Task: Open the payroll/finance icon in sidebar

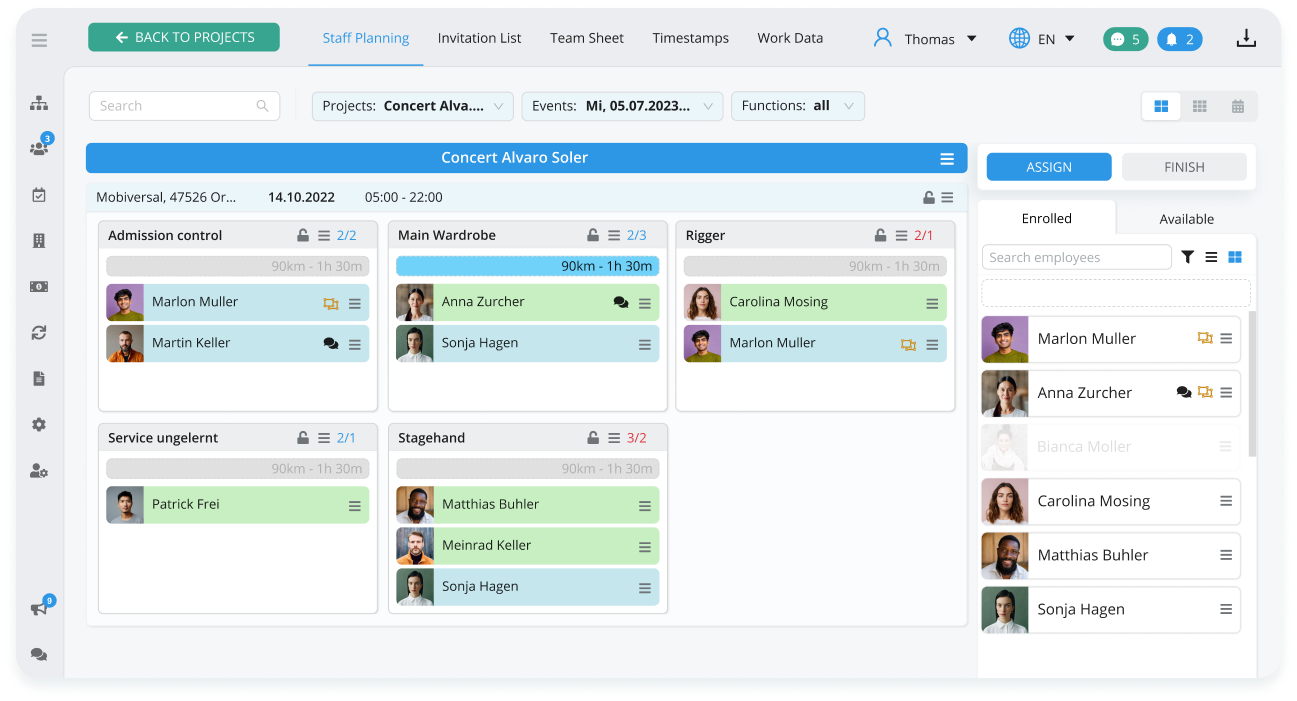Action: [38, 286]
